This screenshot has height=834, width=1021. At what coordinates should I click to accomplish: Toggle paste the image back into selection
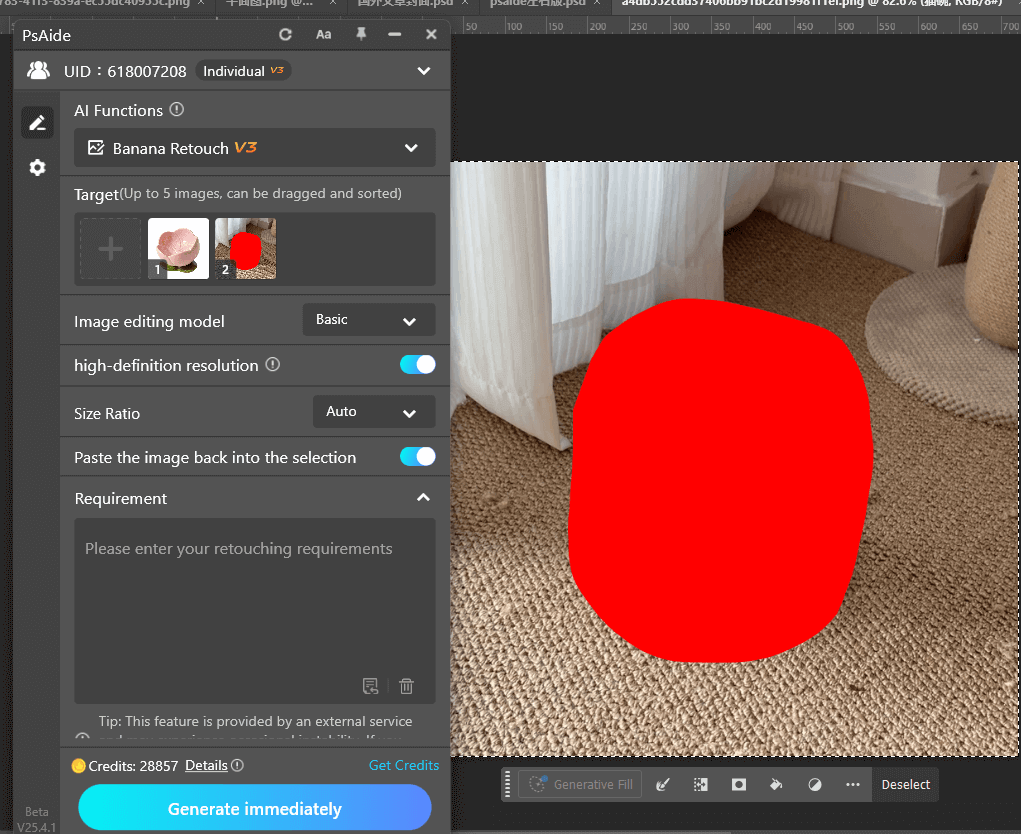pos(417,456)
